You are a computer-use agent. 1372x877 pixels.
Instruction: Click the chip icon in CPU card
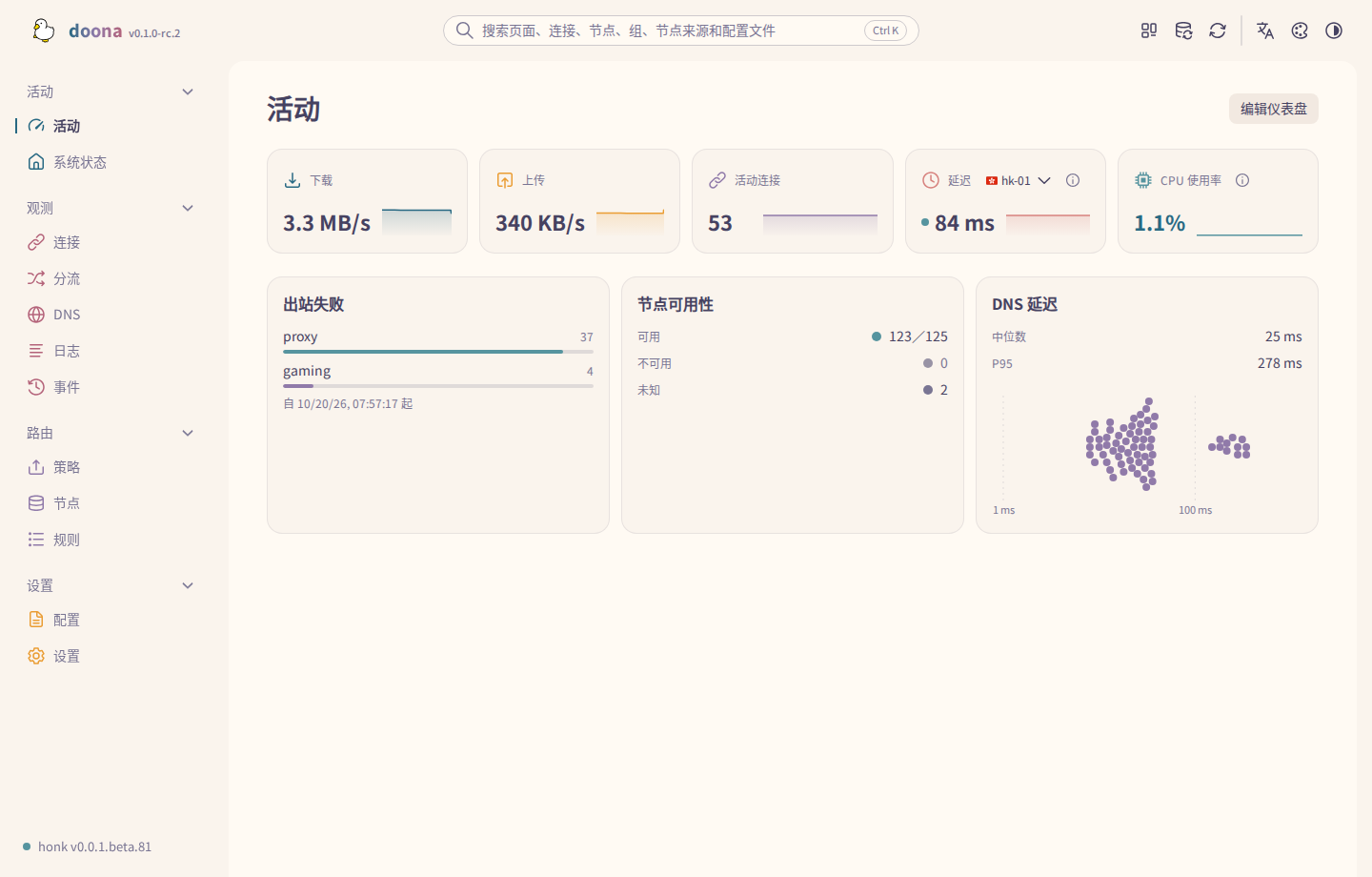tap(1143, 180)
